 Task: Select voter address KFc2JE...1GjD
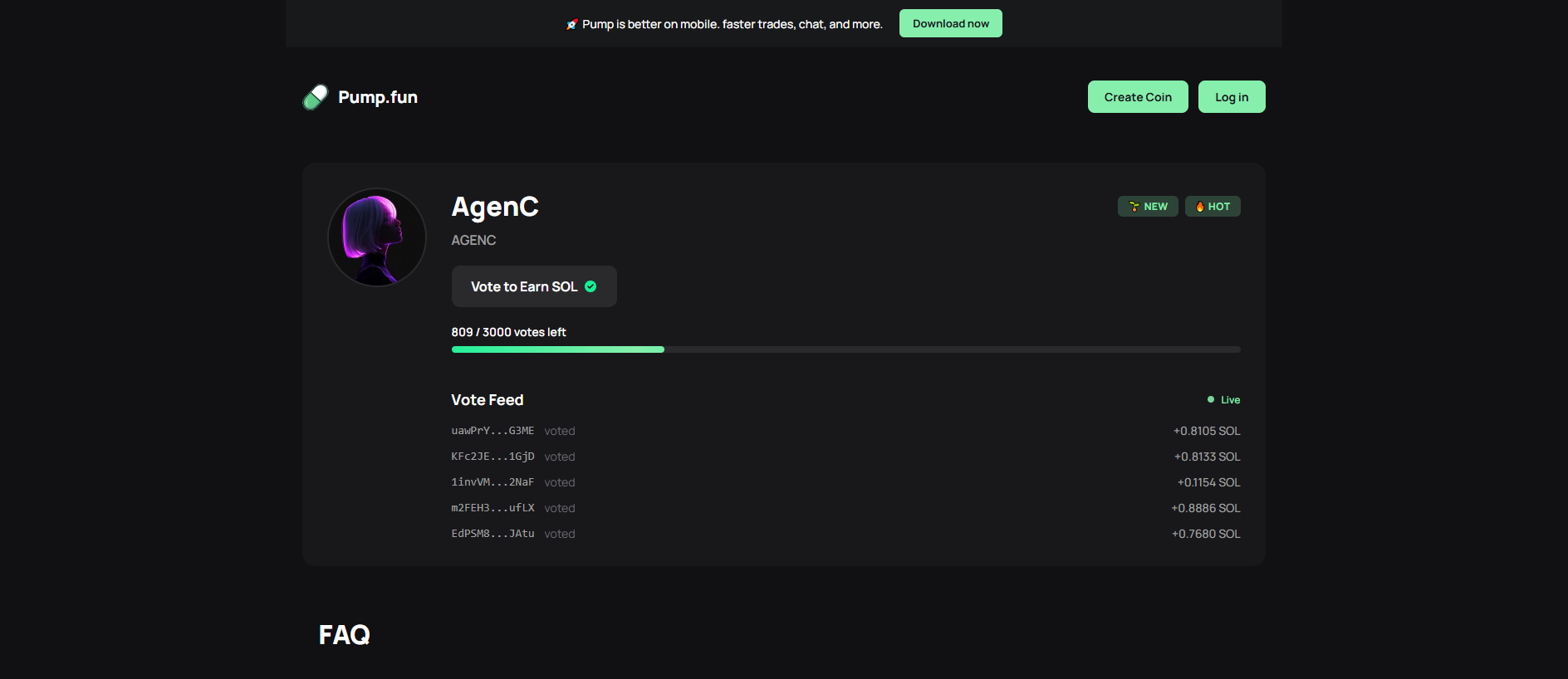coord(492,457)
